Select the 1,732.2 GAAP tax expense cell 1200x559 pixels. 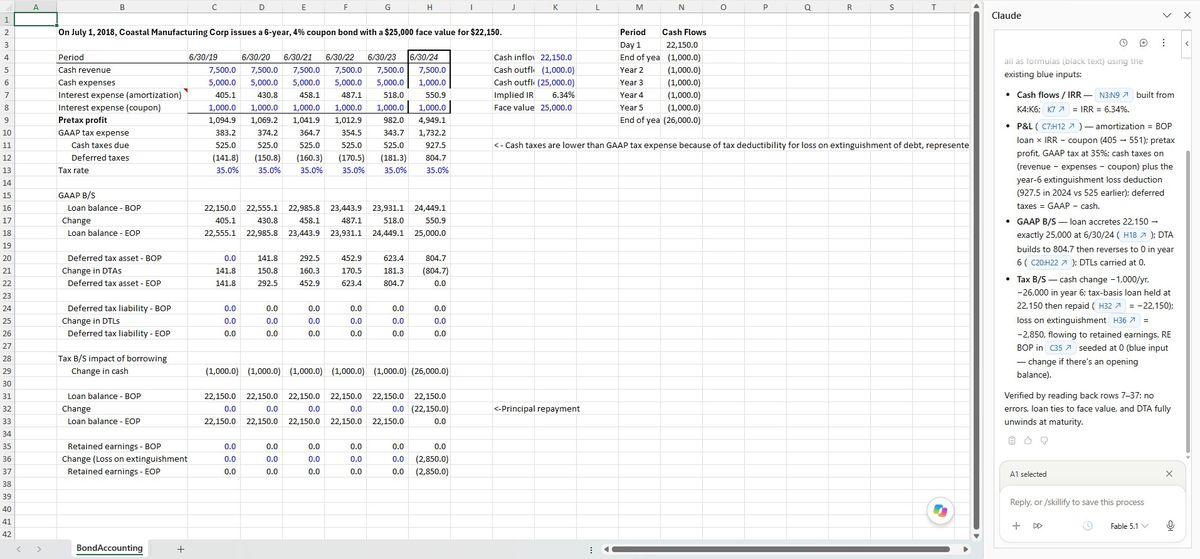point(428,132)
